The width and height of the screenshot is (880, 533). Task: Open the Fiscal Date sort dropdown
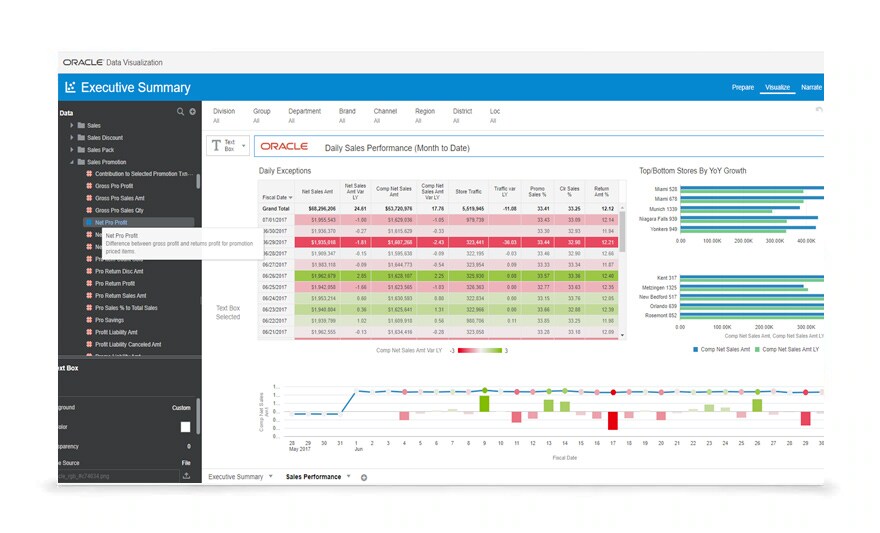click(290, 197)
